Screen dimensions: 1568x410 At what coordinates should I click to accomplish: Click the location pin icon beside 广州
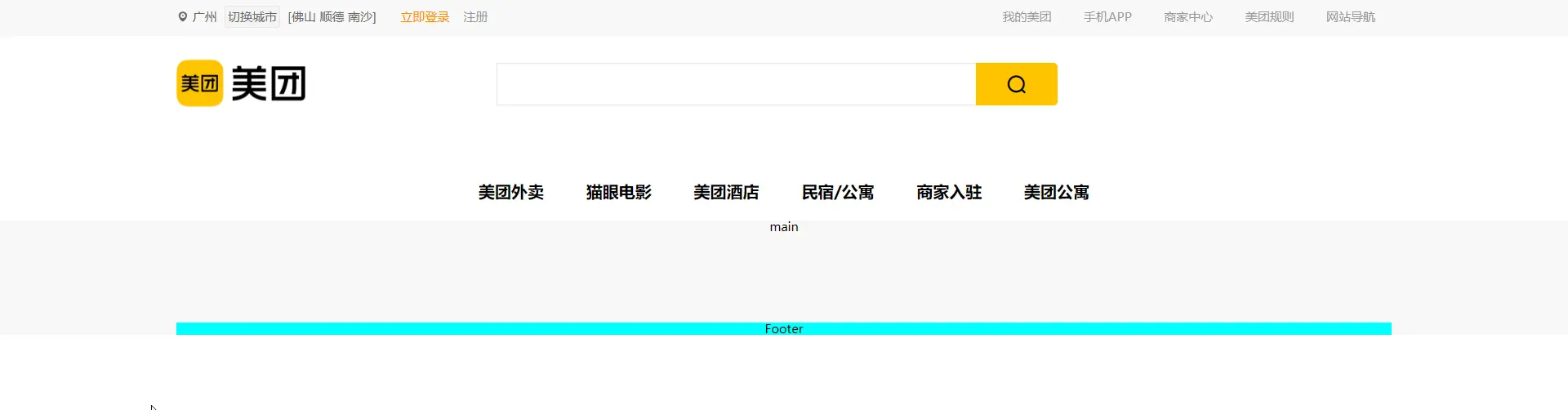tap(183, 16)
